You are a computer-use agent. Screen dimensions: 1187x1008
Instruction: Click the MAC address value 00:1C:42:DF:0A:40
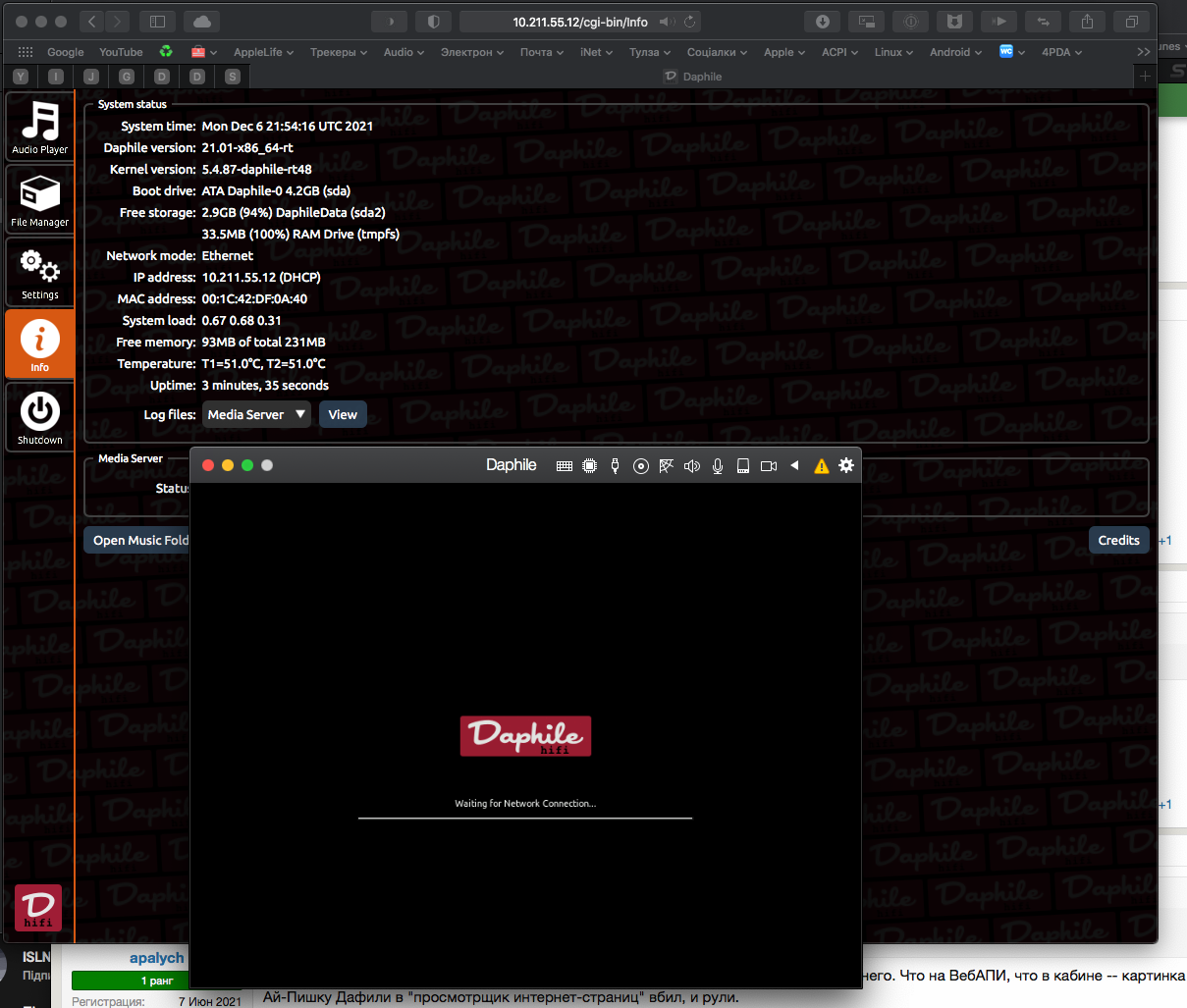coord(254,298)
